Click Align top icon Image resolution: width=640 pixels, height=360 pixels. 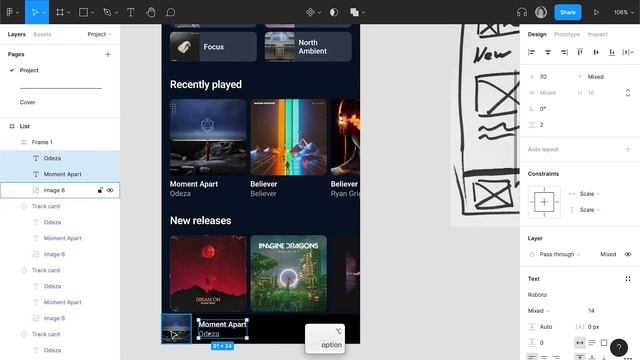(x=580, y=52)
